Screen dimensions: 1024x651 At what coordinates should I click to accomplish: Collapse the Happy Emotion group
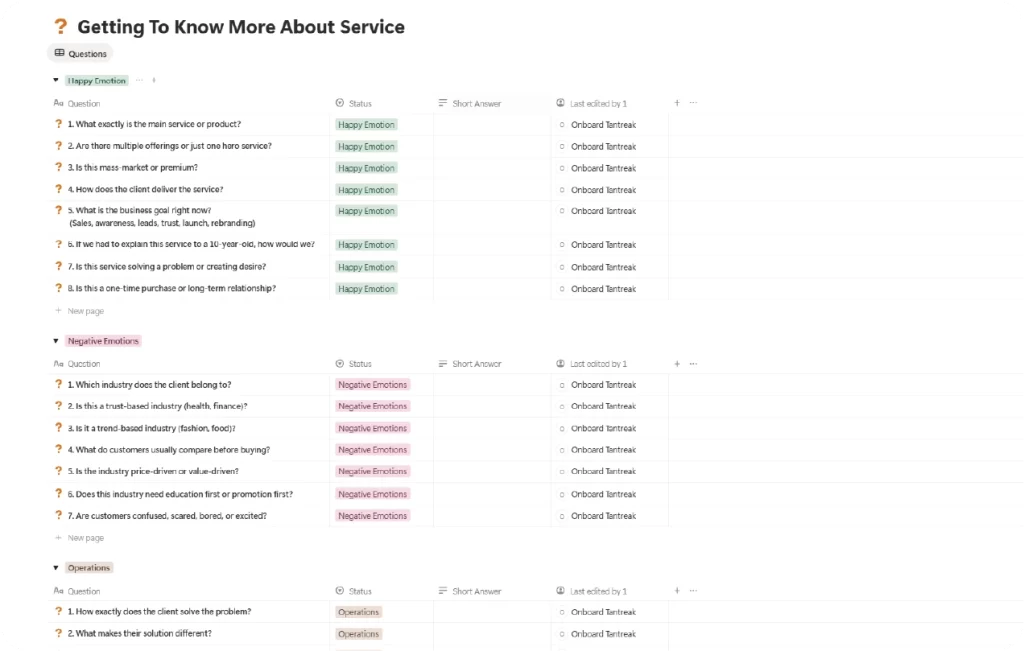click(55, 80)
